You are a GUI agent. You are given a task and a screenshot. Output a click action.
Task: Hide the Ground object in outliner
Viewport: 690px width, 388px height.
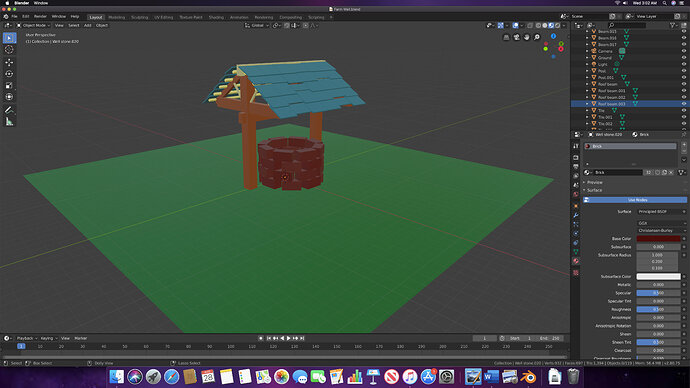pos(684,58)
